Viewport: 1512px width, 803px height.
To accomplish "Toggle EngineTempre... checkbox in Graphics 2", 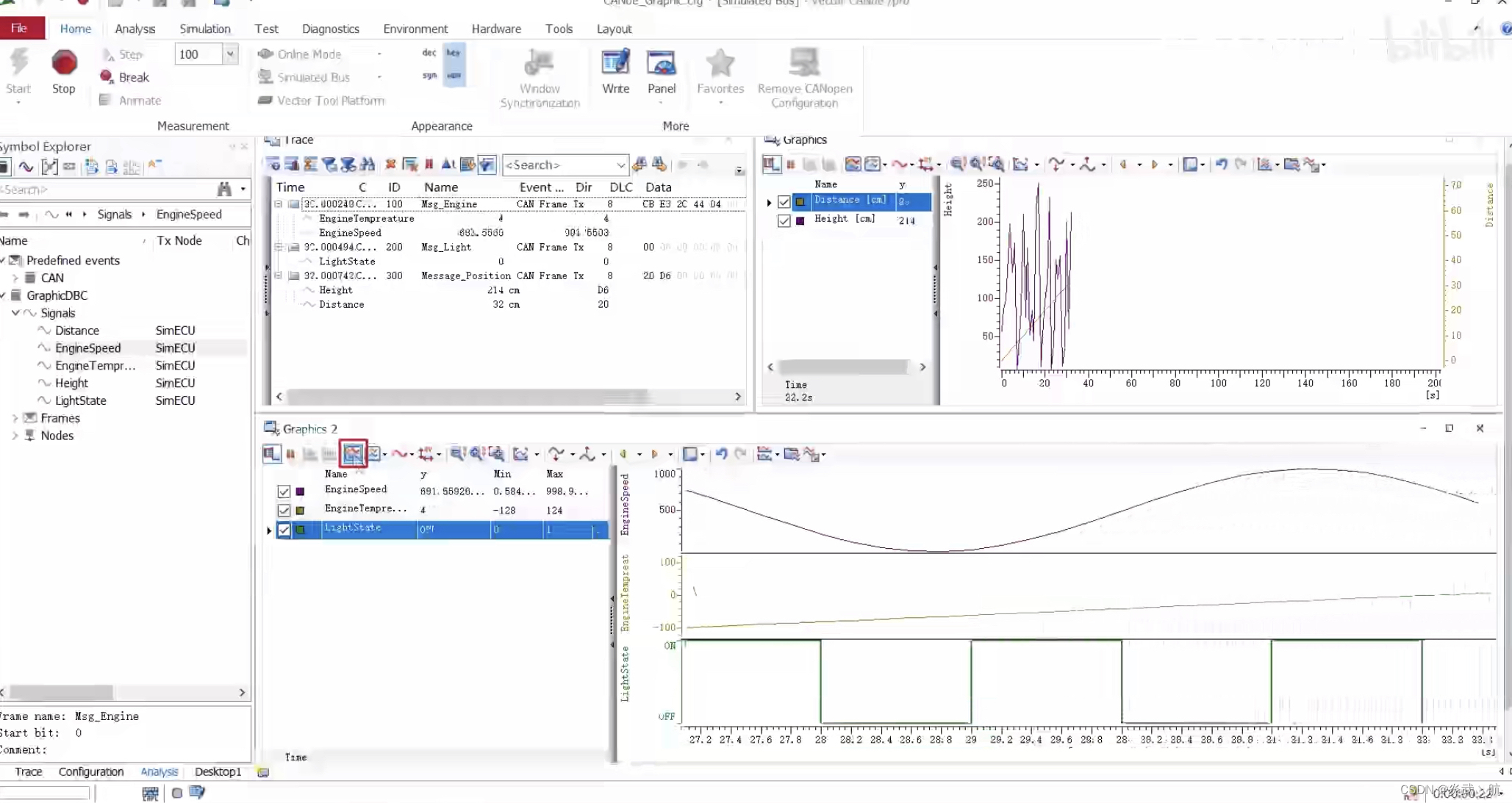I will pyautogui.click(x=284, y=511).
